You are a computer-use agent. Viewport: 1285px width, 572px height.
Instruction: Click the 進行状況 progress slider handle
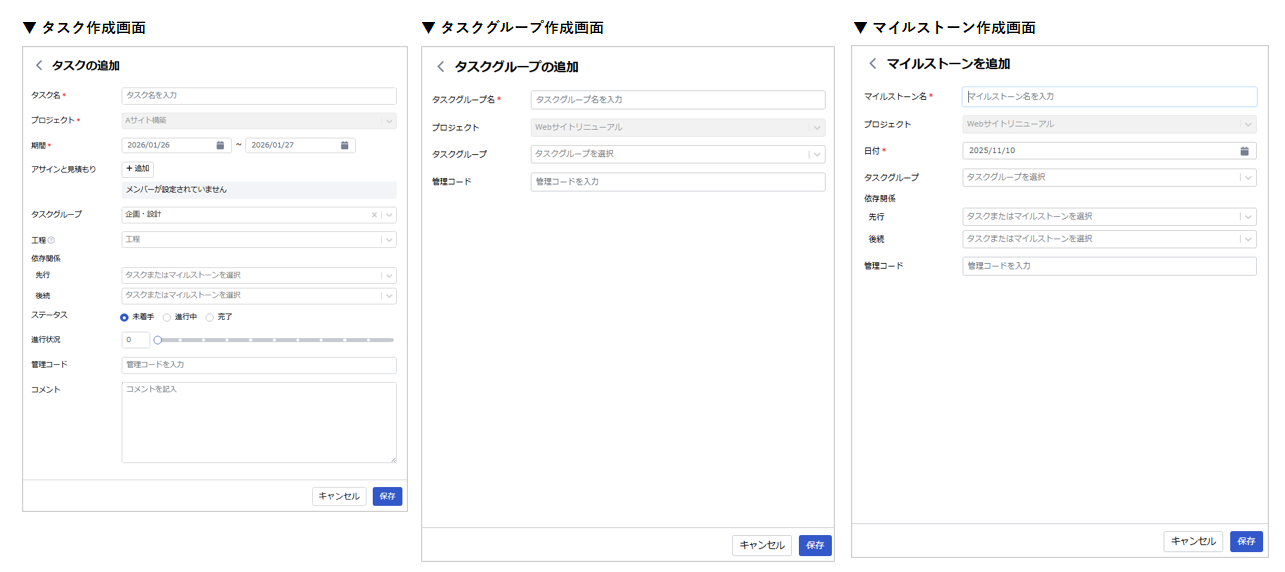[x=158, y=340]
